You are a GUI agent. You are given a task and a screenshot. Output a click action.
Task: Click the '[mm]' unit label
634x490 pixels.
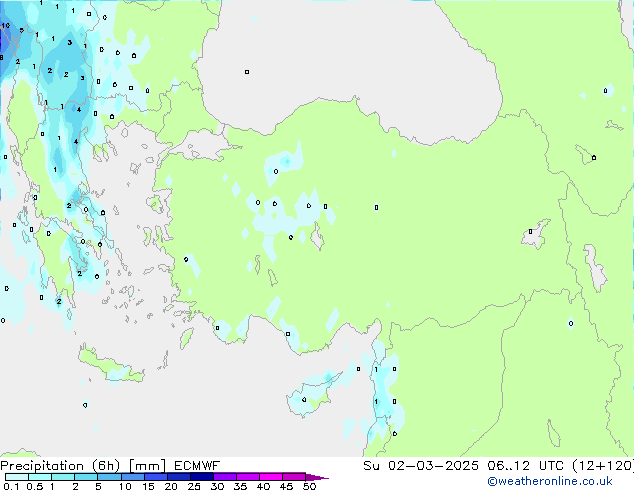pos(147,466)
